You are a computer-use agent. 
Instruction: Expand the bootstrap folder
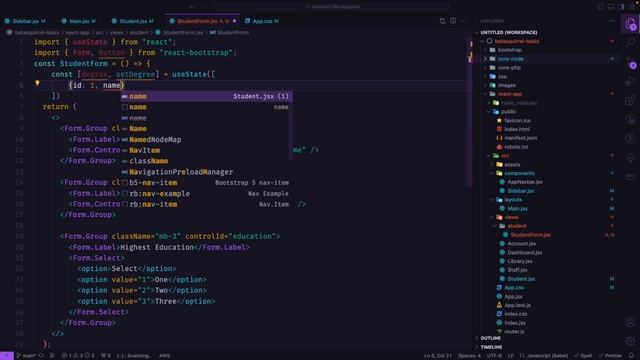tap(509, 50)
